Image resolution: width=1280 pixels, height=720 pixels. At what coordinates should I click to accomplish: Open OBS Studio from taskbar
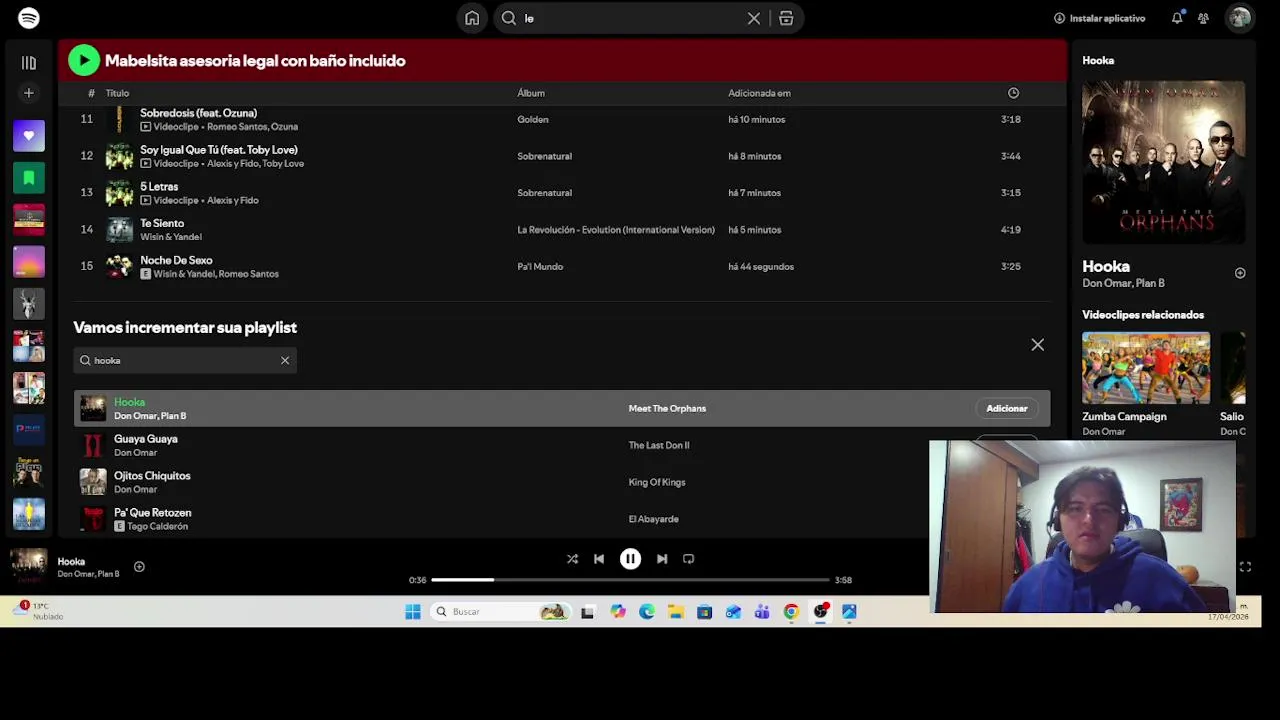tap(821, 612)
